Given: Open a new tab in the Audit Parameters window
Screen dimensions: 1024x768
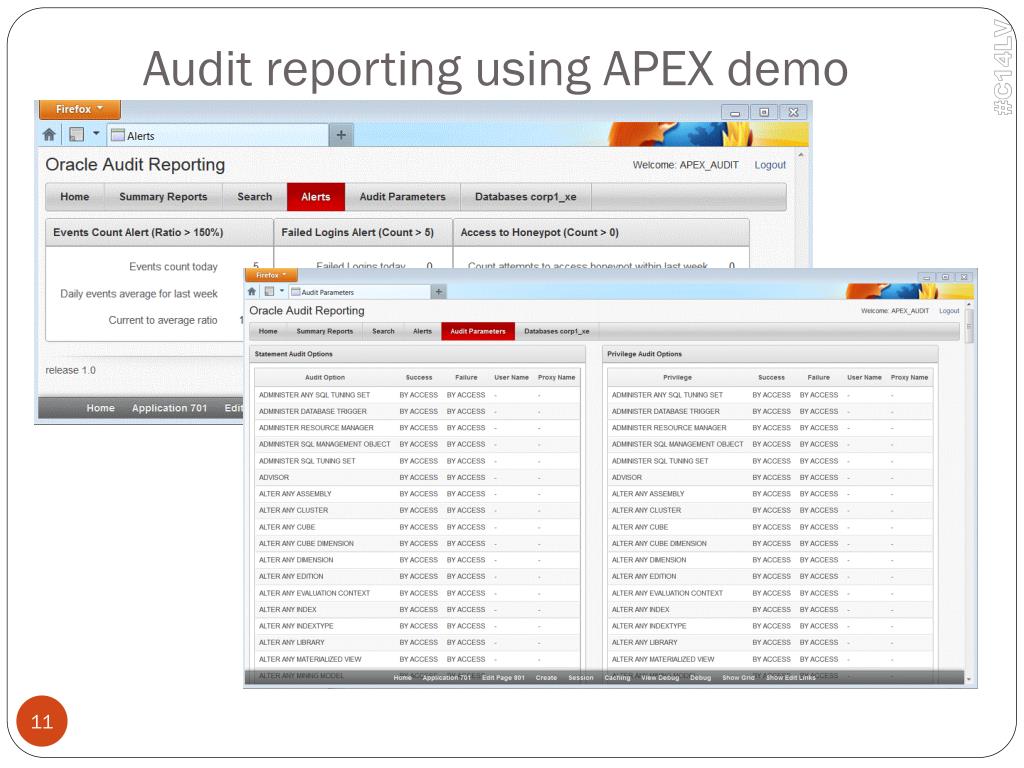Looking at the screenshot, I should [x=439, y=292].
